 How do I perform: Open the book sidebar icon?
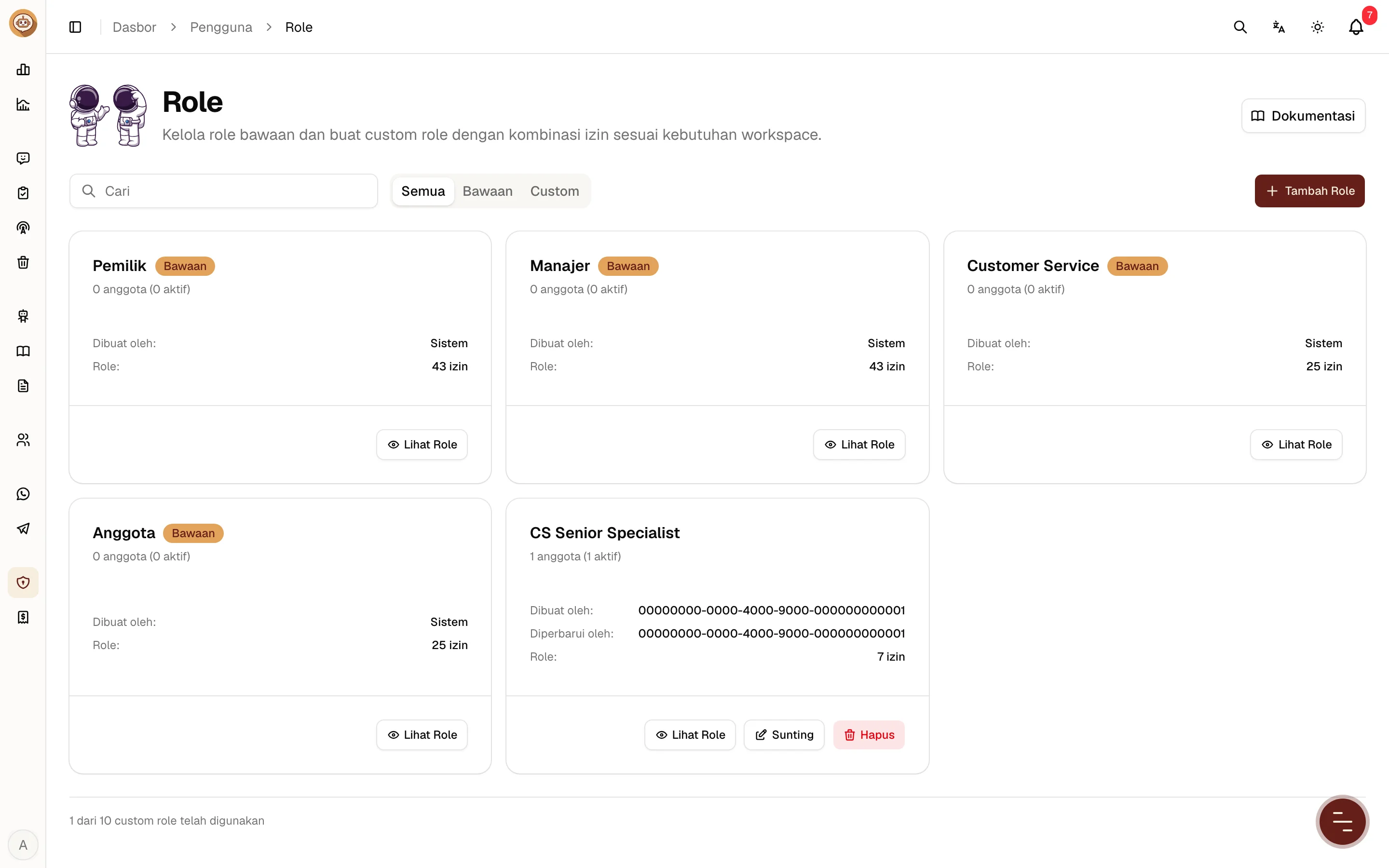tap(23, 351)
